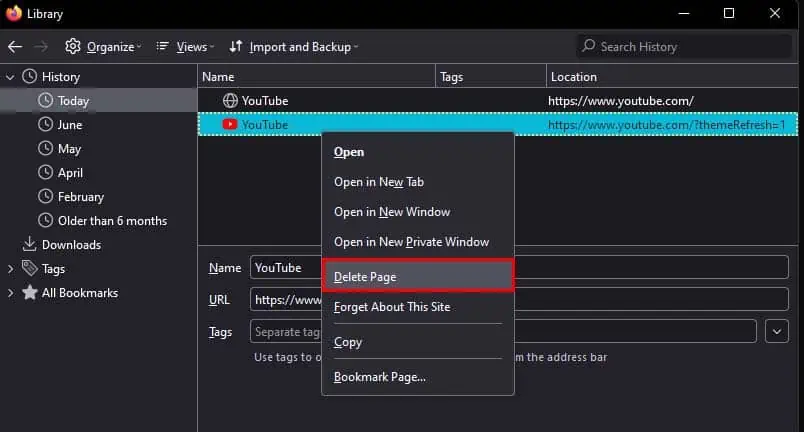Choose Open in New Private Window

[x=418, y=242]
